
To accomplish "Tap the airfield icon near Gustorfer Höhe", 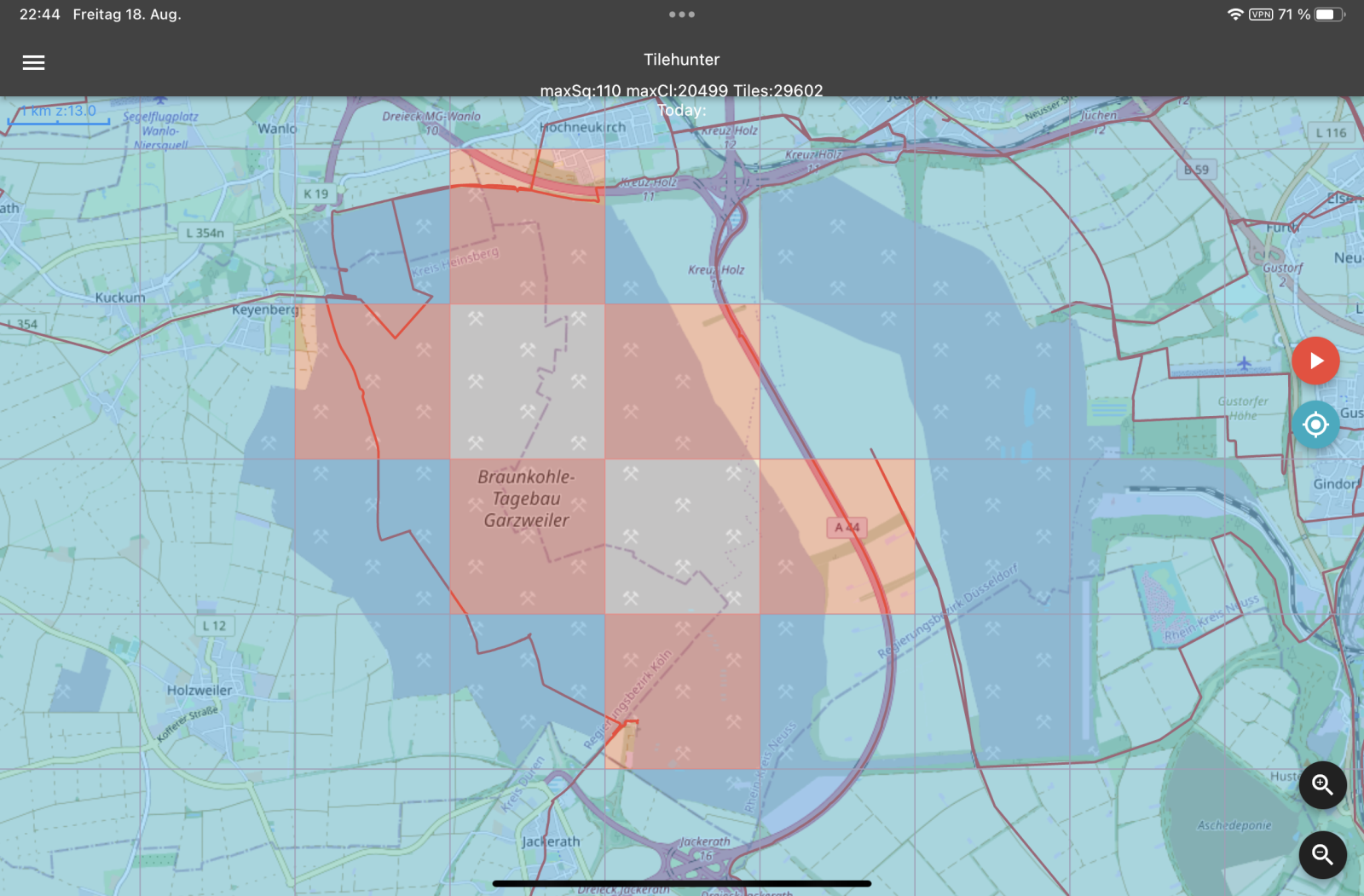I will click(1244, 364).
